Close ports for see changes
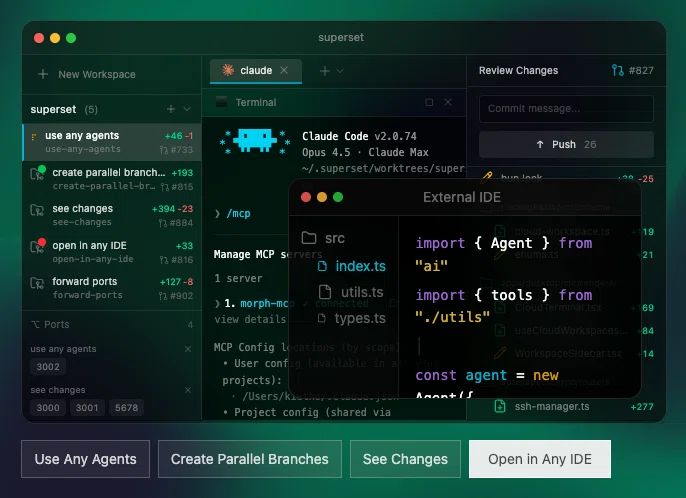Image resolution: width=686 pixels, height=498 pixels. tap(188, 390)
